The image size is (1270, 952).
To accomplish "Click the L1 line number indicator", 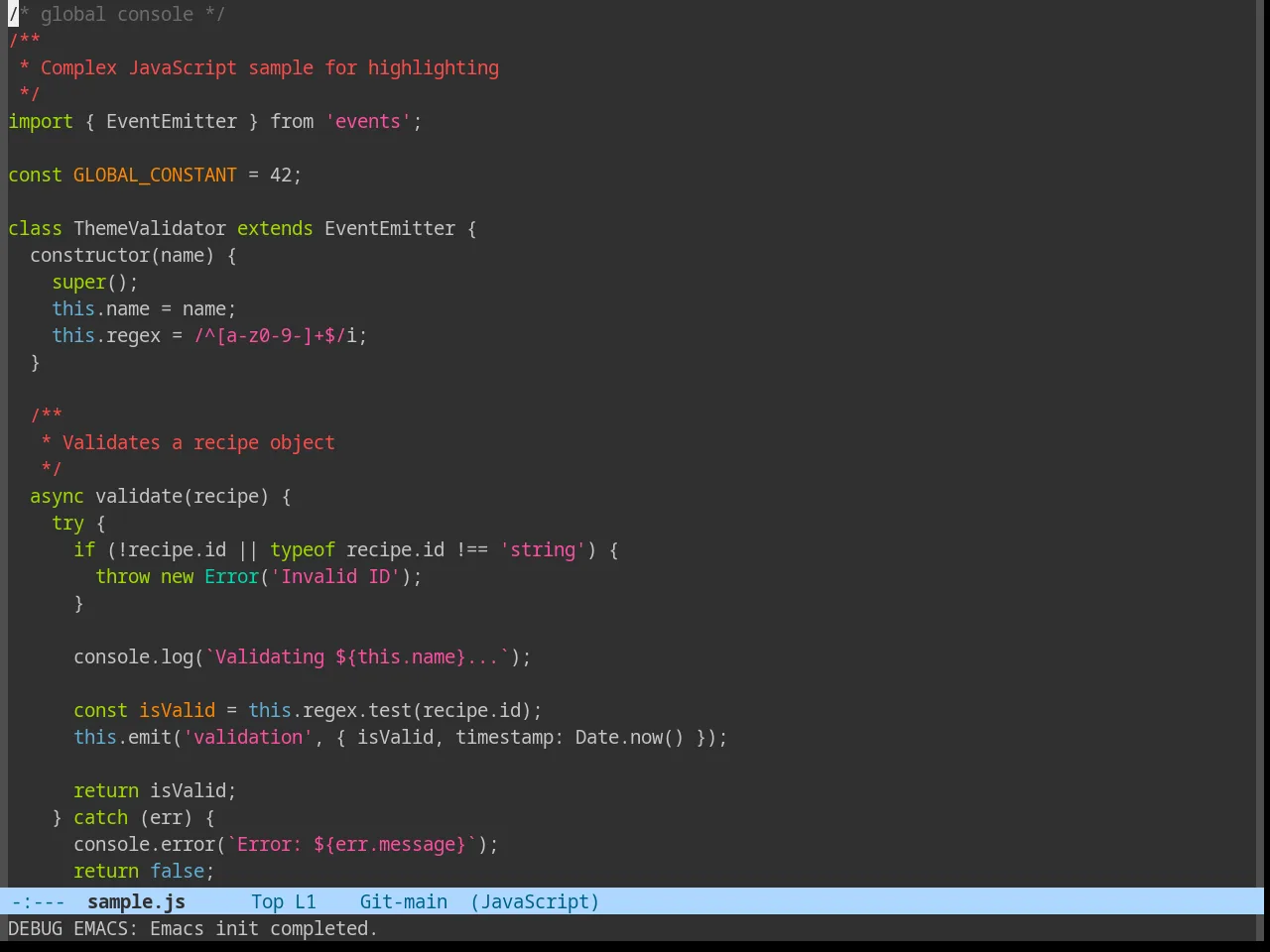I will pos(305,901).
